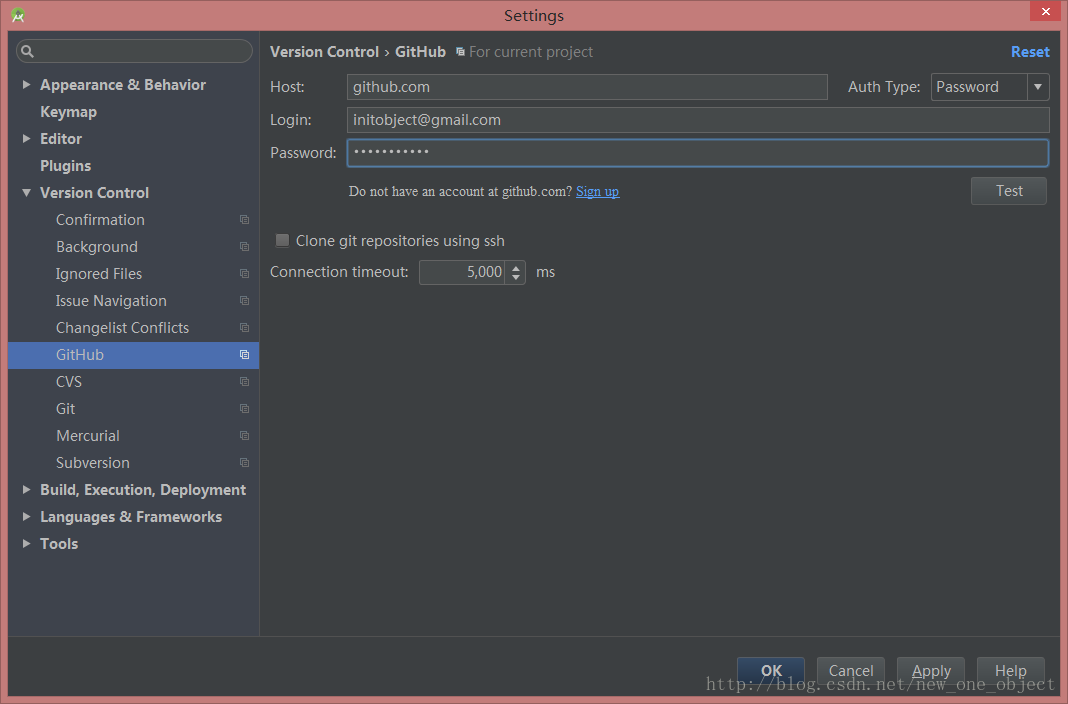Expand Build, Execution, Deployment section
This screenshot has height=704, width=1068.
point(27,490)
